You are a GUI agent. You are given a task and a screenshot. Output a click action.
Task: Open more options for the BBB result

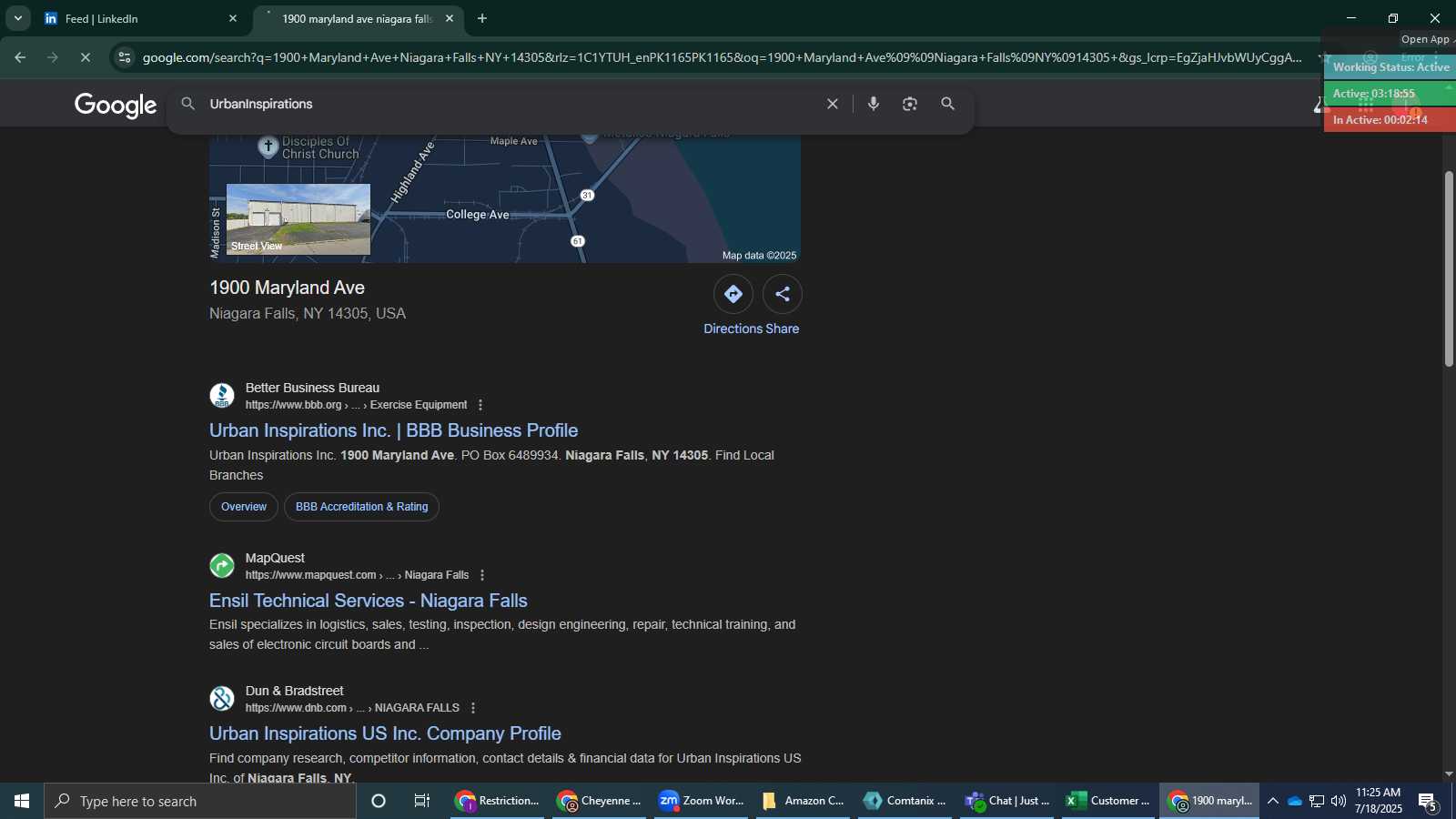pos(480,405)
